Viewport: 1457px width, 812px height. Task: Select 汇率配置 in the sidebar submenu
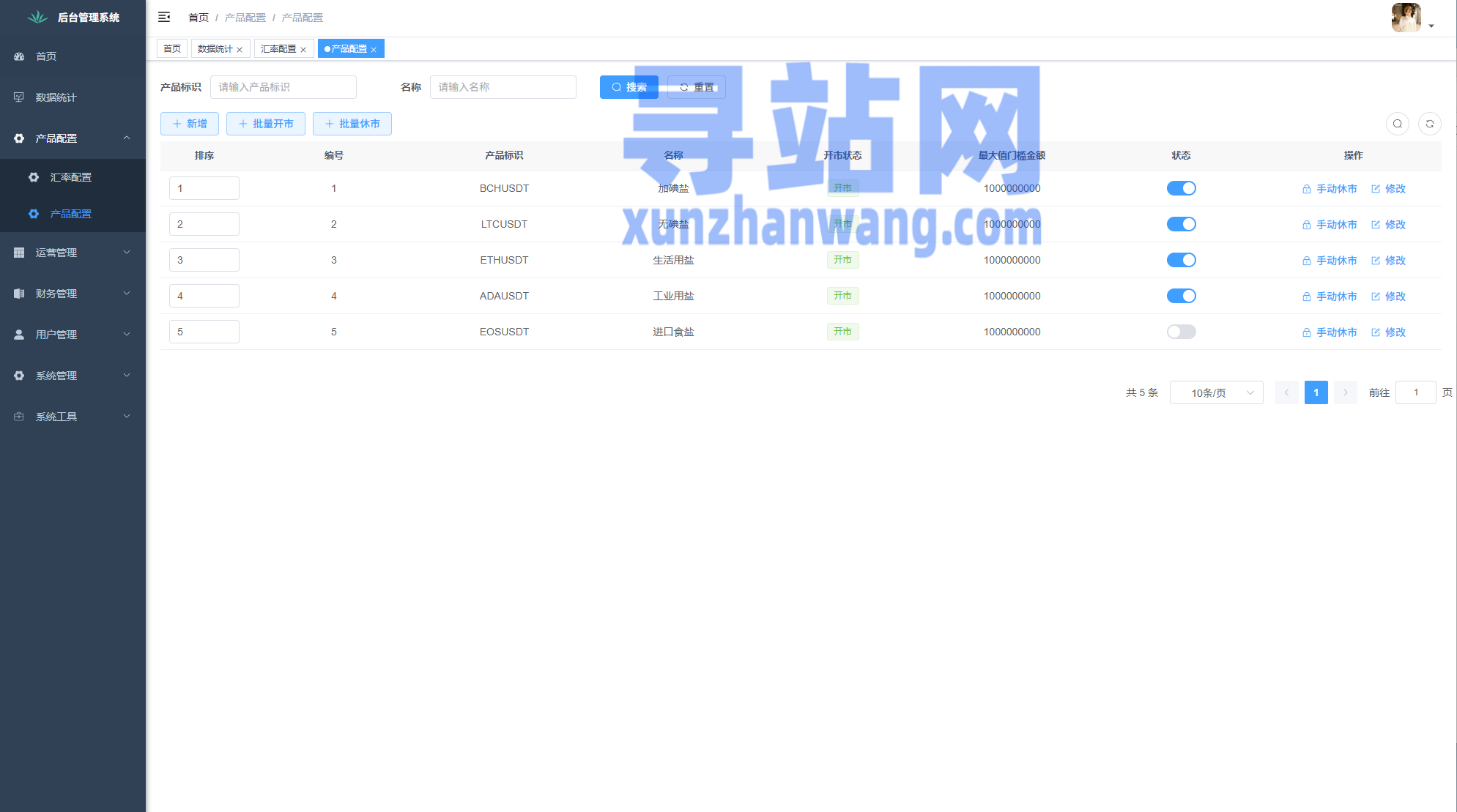(x=70, y=177)
